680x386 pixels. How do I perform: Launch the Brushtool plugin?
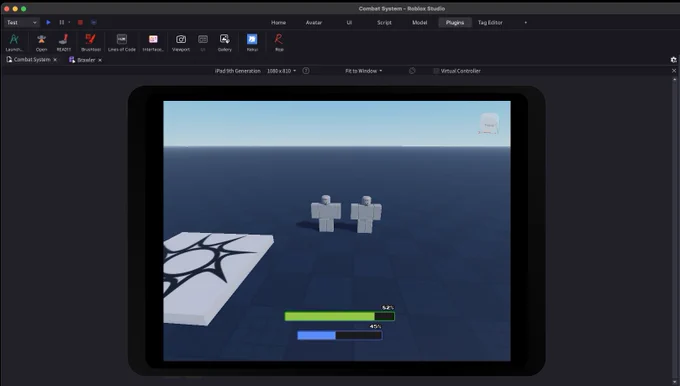coord(91,43)
